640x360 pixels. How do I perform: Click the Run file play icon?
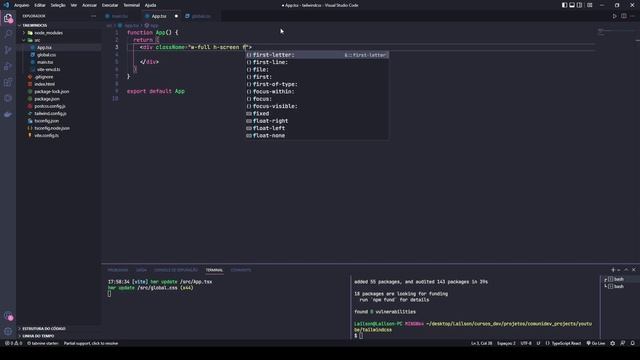click(x=614, y=16)
